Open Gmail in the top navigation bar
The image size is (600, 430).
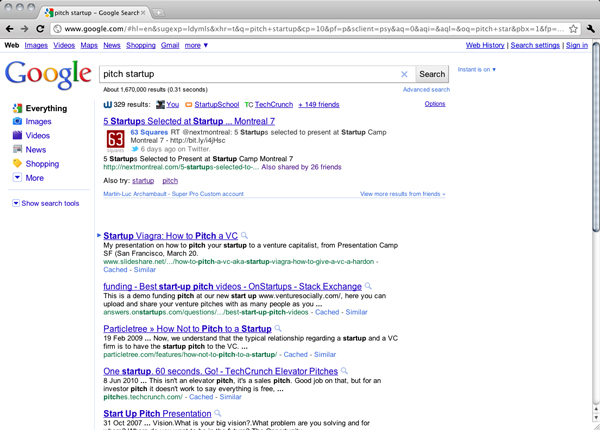click(x=170, y=45)
